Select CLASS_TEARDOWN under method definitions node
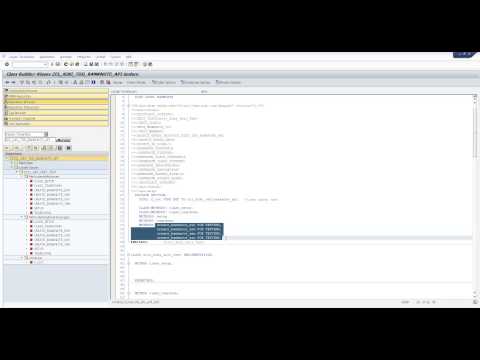The height and width of the screenshot is (360, 480). 48,186
